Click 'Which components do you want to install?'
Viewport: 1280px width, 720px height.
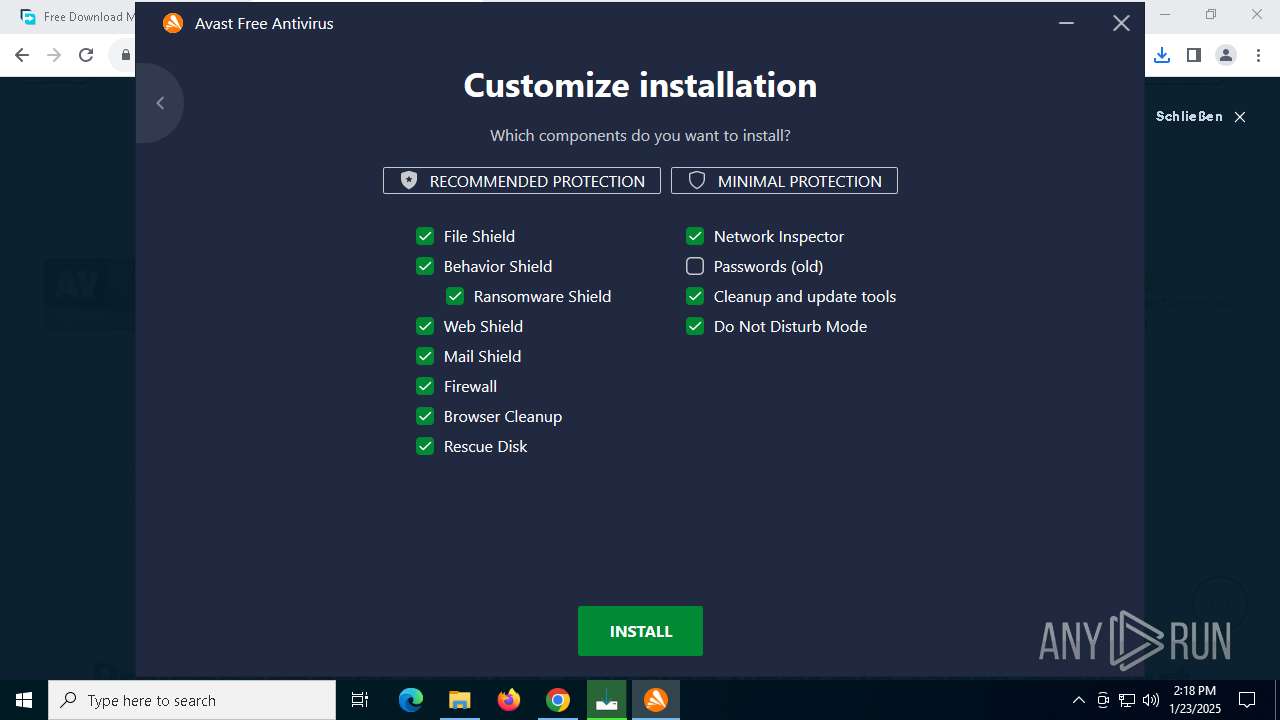tap(640, 135)
